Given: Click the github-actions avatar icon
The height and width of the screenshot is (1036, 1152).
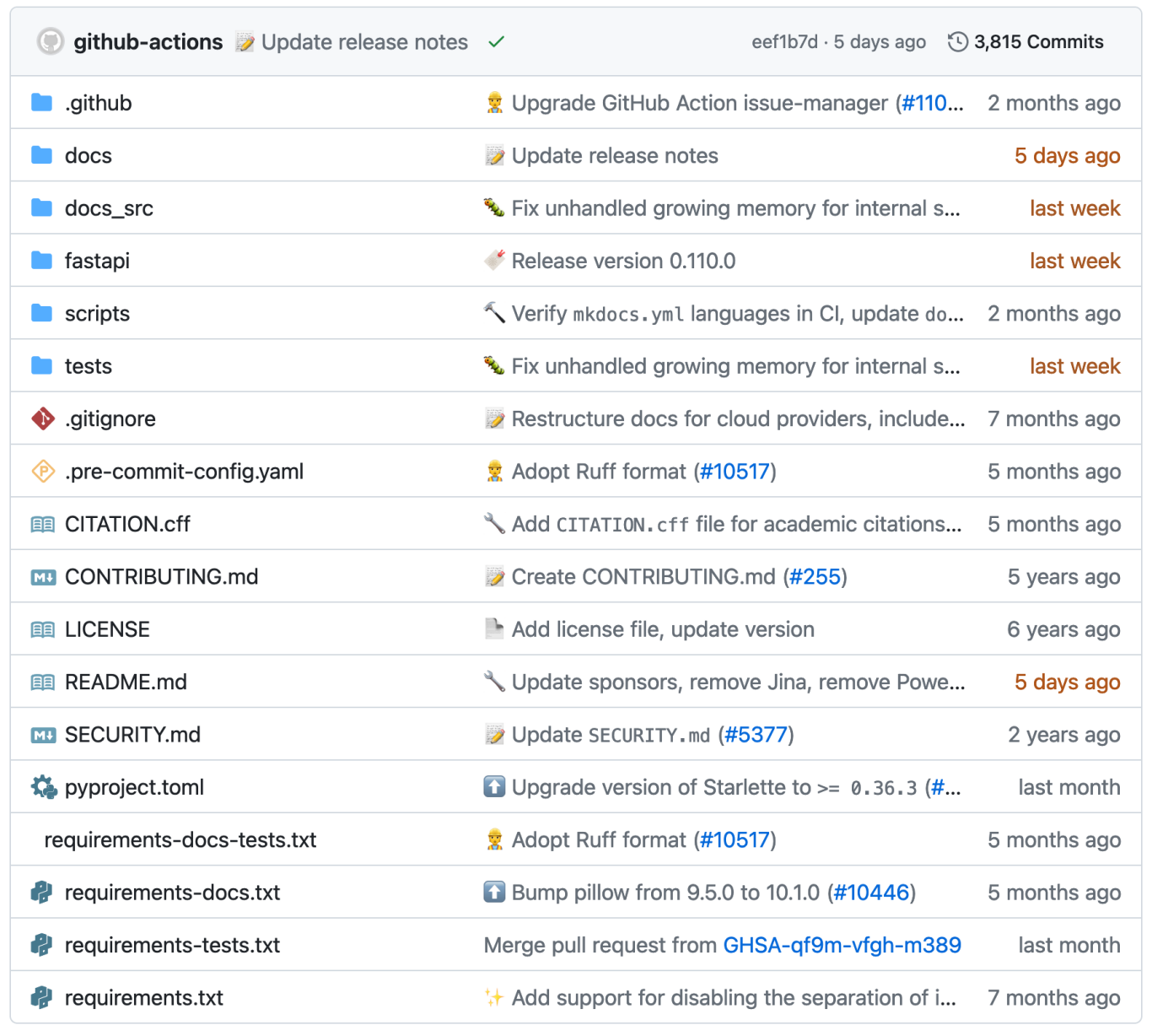Looking at the screenshot, I should (x=50, y=41).
